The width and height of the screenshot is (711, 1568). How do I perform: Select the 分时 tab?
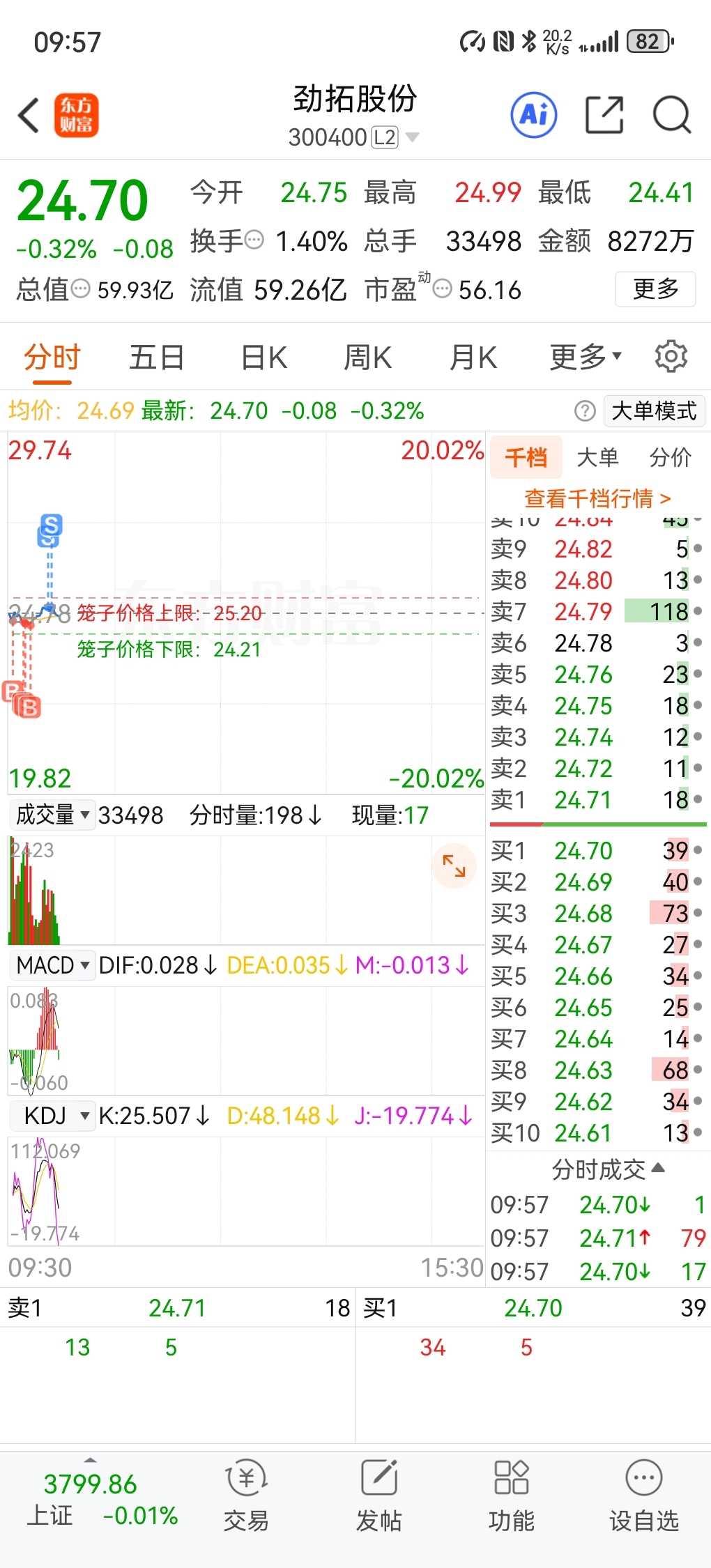tap(52, 358)
